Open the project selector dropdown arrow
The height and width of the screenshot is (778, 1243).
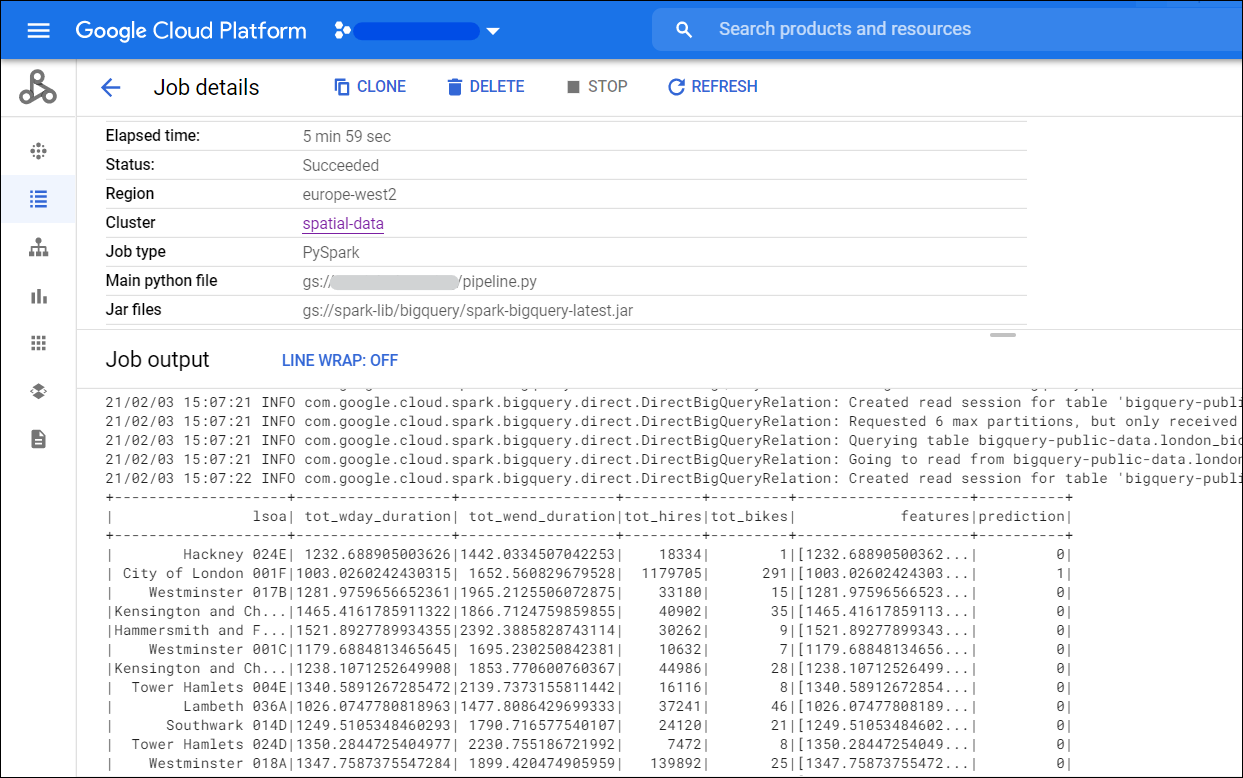[493, 30]
